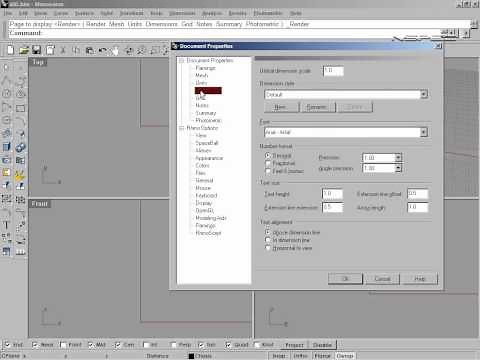Image resolution: width=480 pixels, height=360 pixels.
Task: Toggle the Near osnap checkbox
Action: (x=35, y=345)
